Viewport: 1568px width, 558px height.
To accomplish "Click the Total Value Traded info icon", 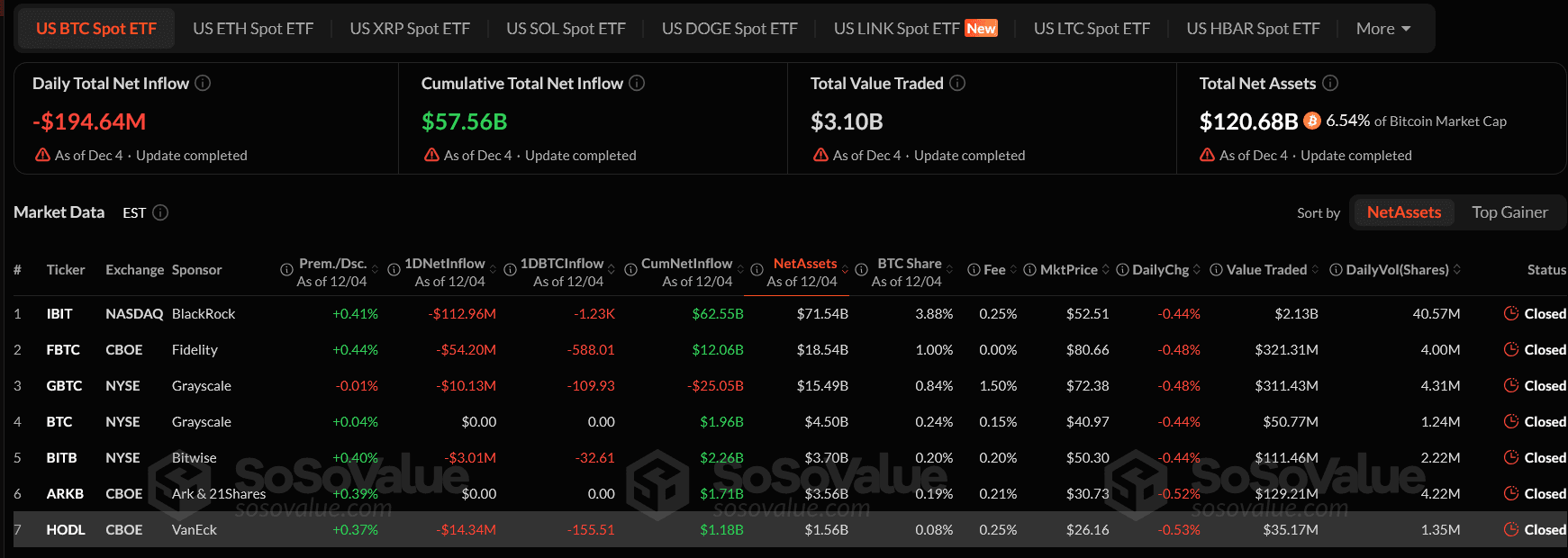I will coord(959,83).
